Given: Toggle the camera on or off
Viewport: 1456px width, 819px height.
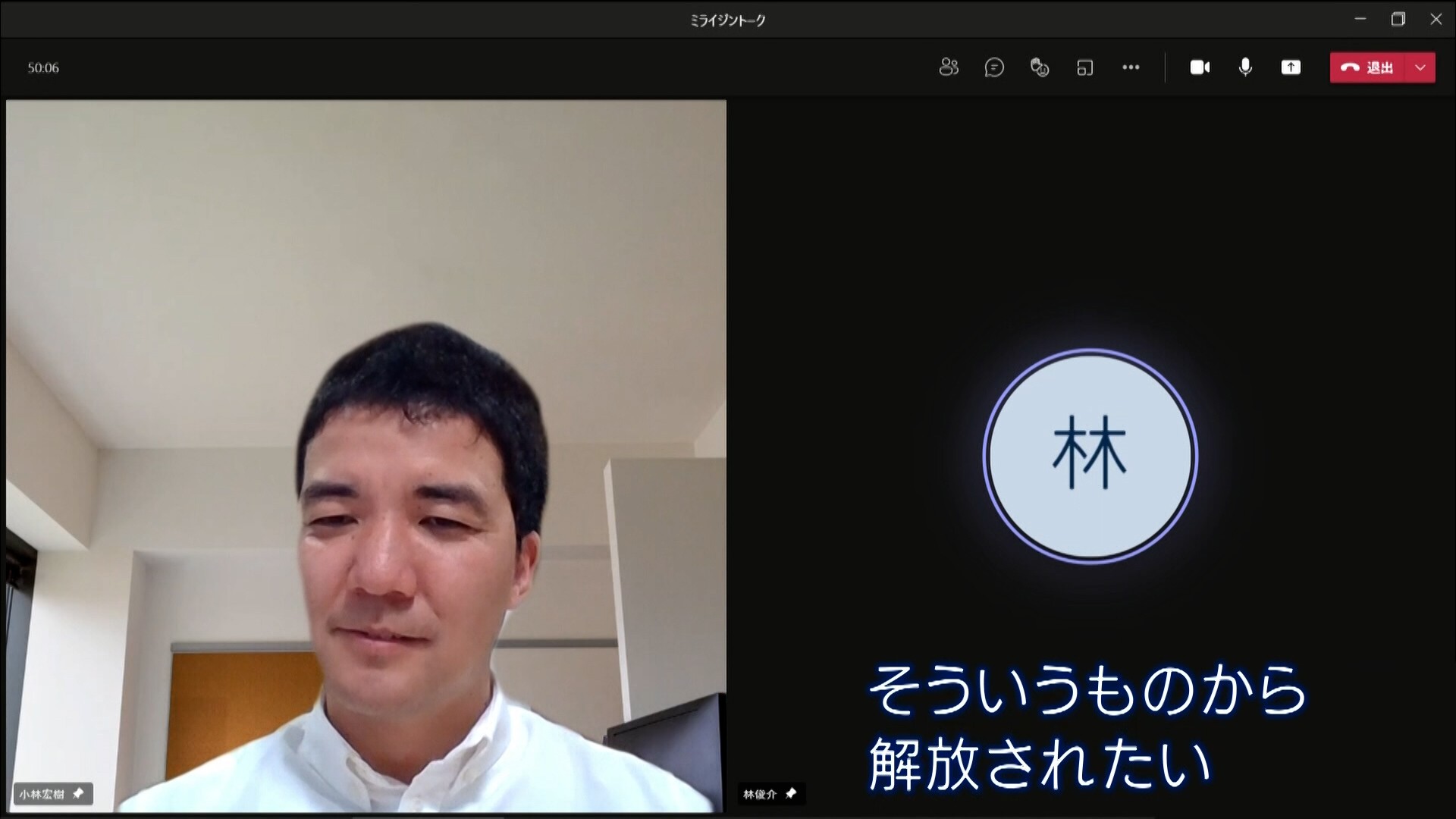Looking at the screenshot, I should click(x=1200, y=67).
